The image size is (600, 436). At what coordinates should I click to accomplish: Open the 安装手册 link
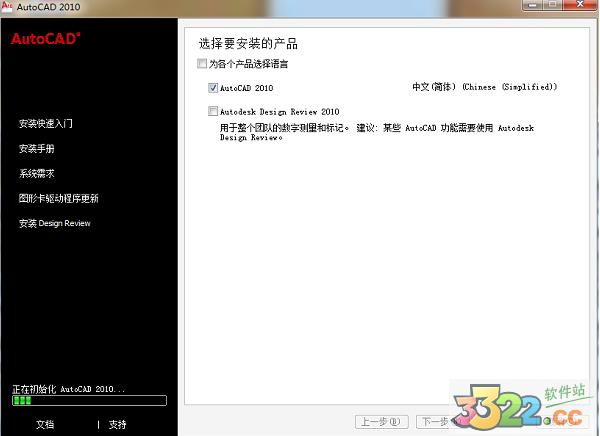[x=37, y=149]
